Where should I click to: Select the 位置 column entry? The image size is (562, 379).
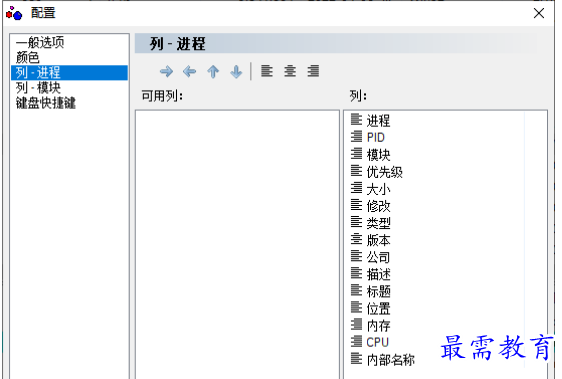(x=378, y=308)
